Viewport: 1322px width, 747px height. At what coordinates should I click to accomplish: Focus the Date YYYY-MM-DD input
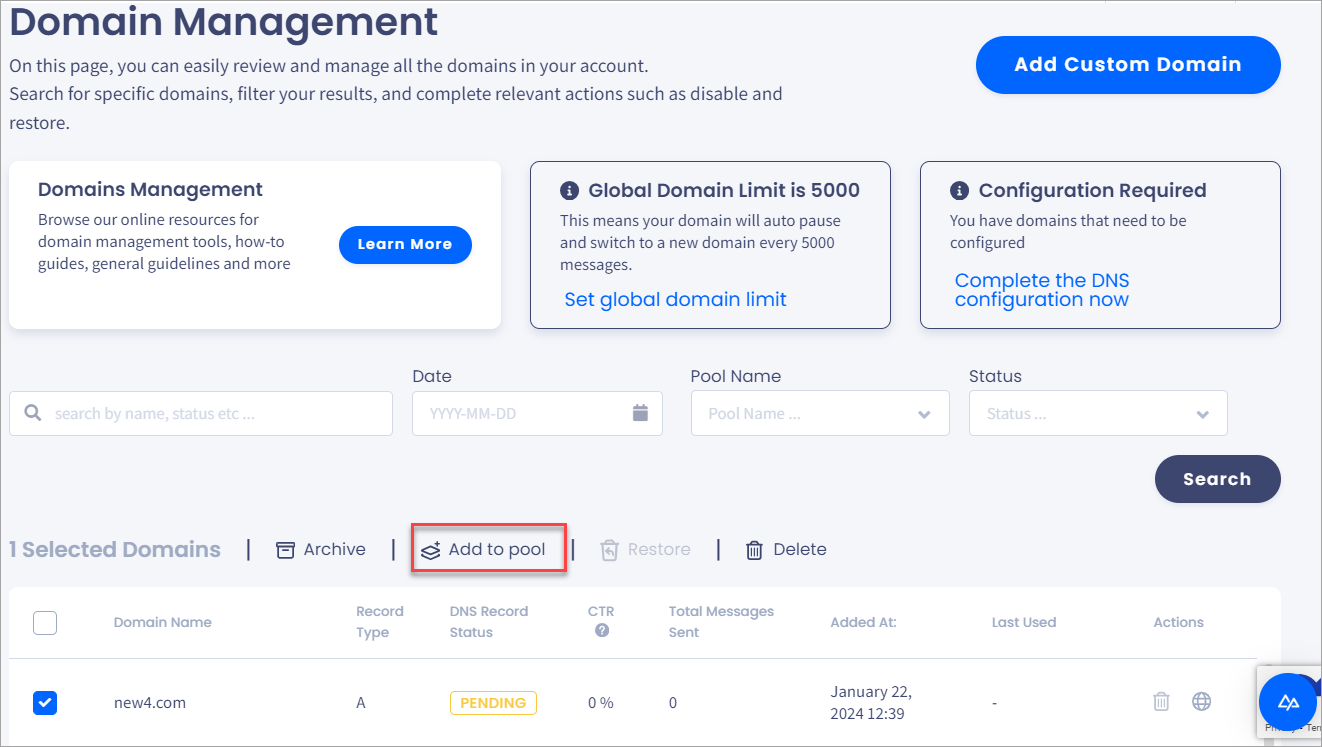(x=537, y=413)
